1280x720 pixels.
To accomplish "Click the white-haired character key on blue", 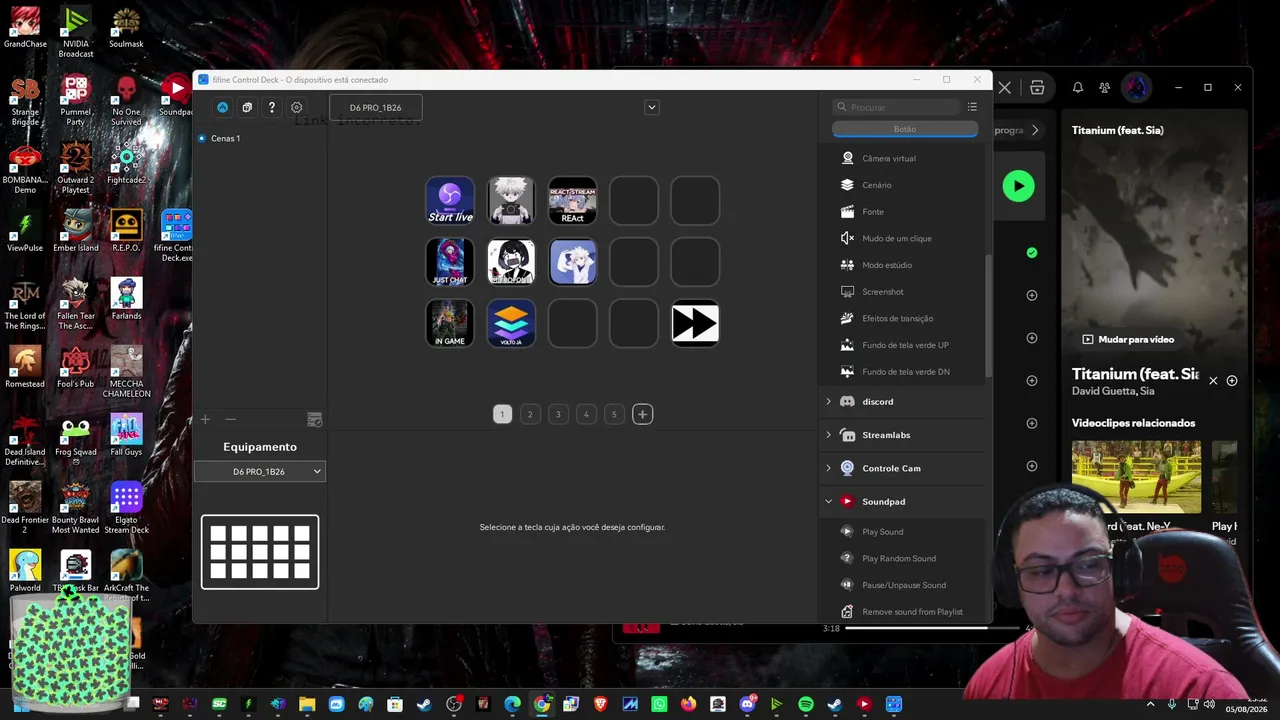I will click(x=572, y=262).
